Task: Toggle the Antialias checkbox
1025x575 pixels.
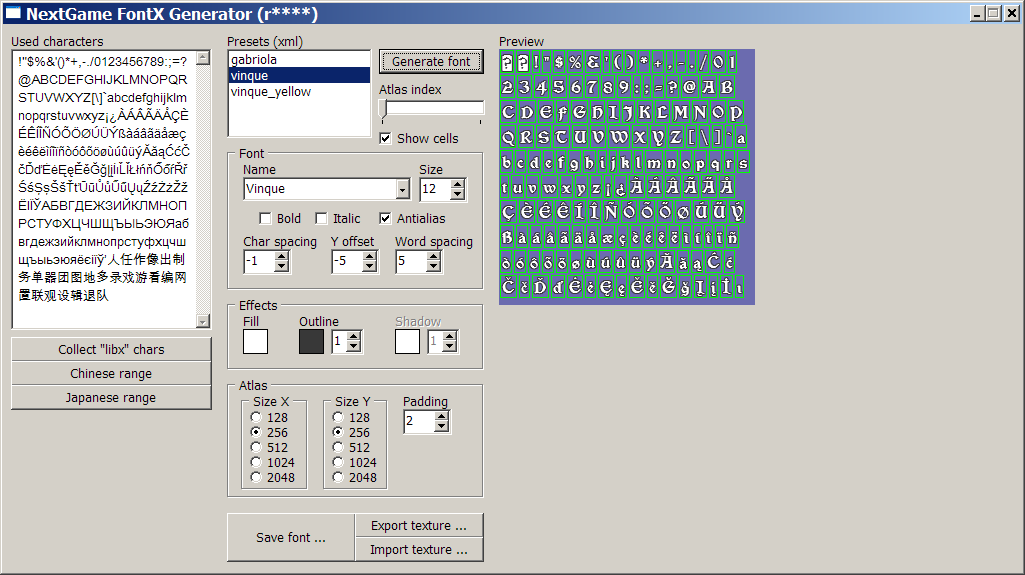Action: pos(385,218)
